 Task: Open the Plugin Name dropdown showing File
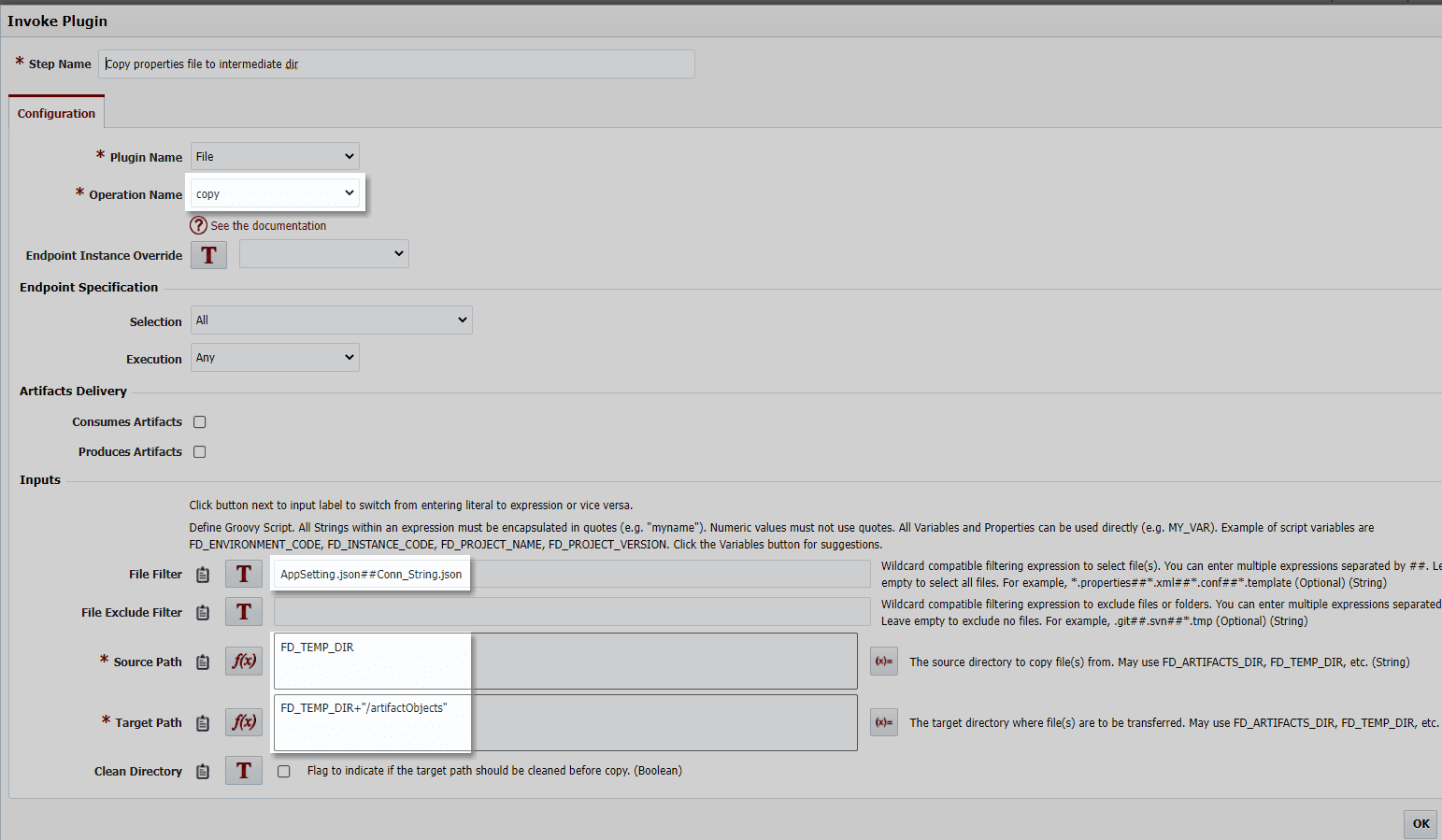pos(275,156)
